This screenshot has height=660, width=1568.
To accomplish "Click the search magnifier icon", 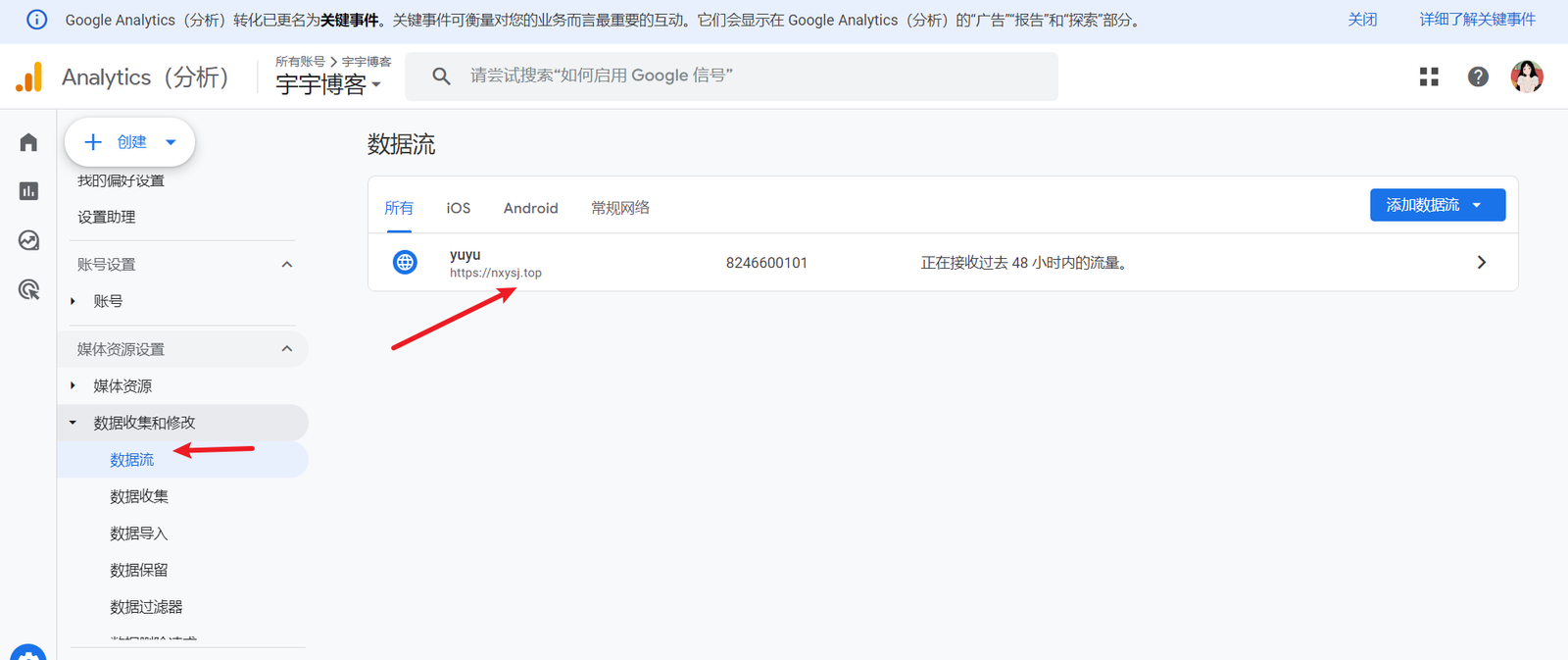I will pos(441,76).
